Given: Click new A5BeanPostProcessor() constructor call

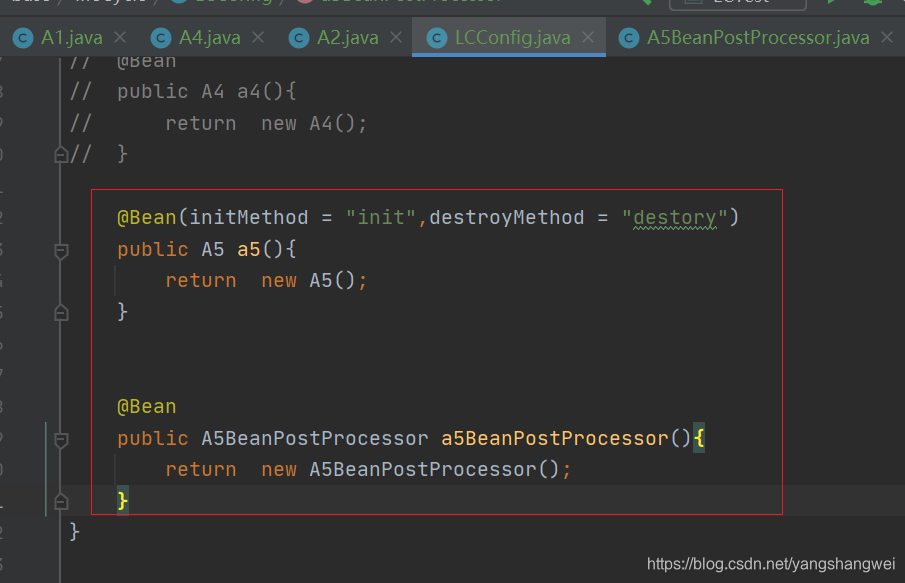Looking at the screenshot, I should [x=410, y=470].
